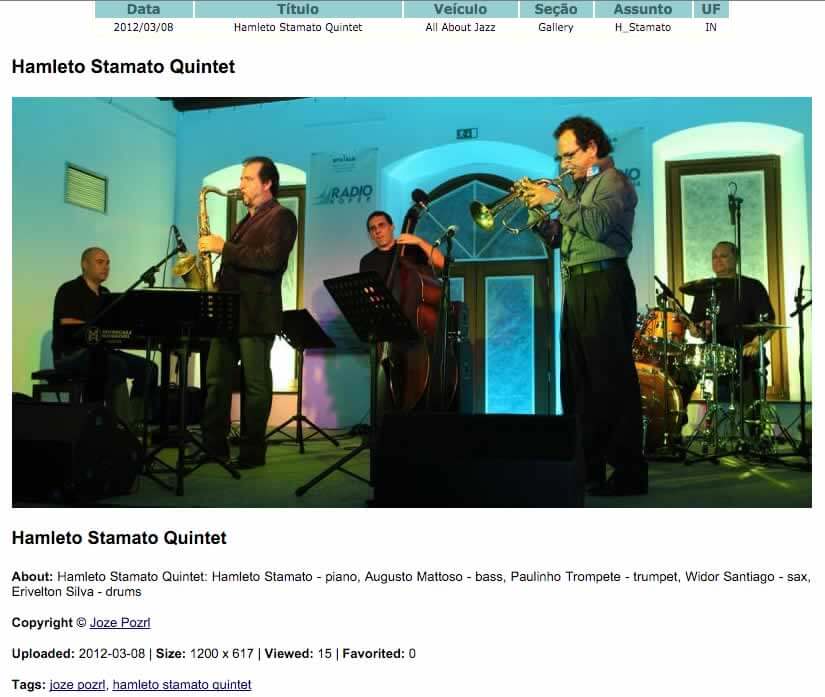
Task: Click the All About Jazz table cell
Action: point(460,27)
